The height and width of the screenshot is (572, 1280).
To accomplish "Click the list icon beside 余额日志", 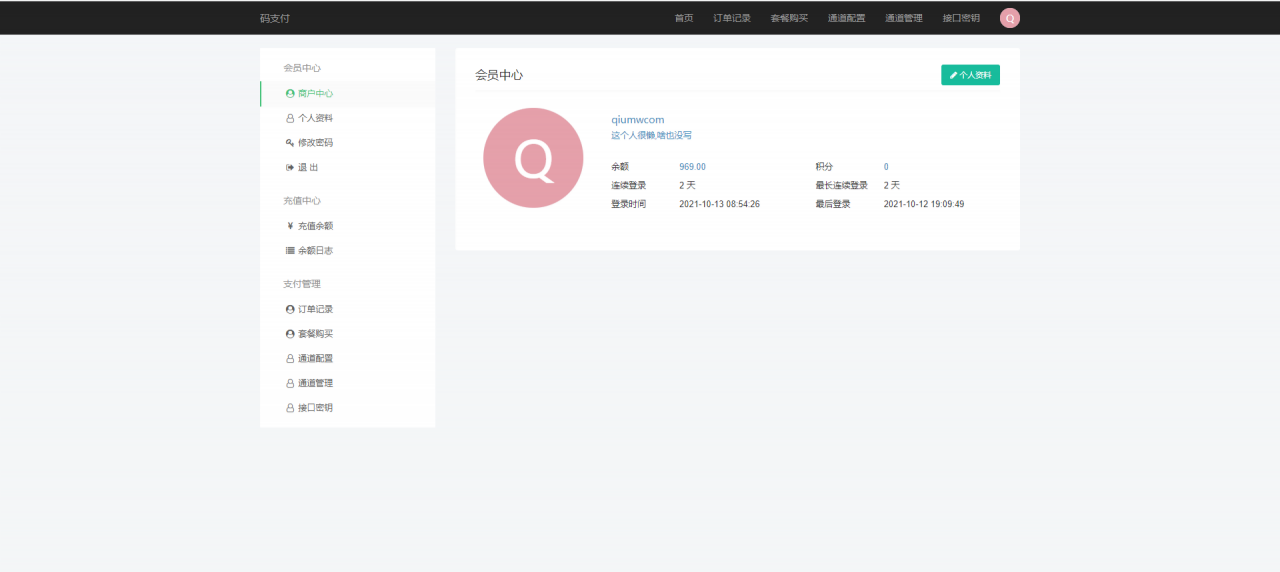I will click(290, 251).
